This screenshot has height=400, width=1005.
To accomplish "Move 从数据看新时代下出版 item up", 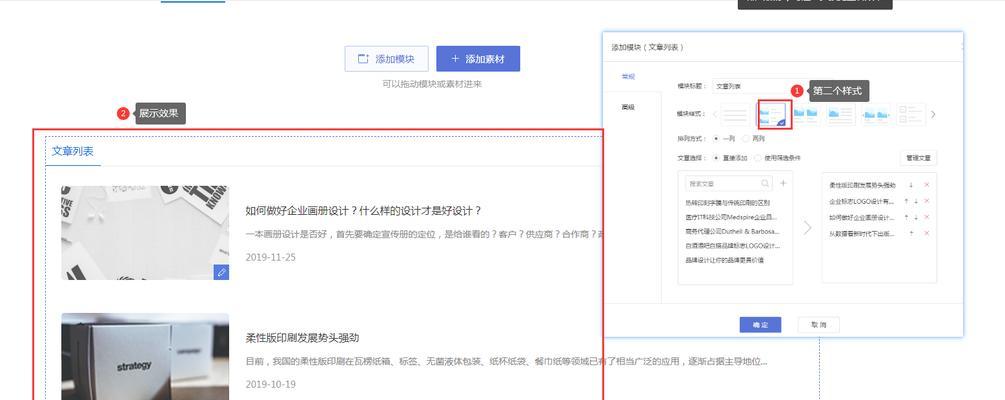I will (x=911, y=234).
